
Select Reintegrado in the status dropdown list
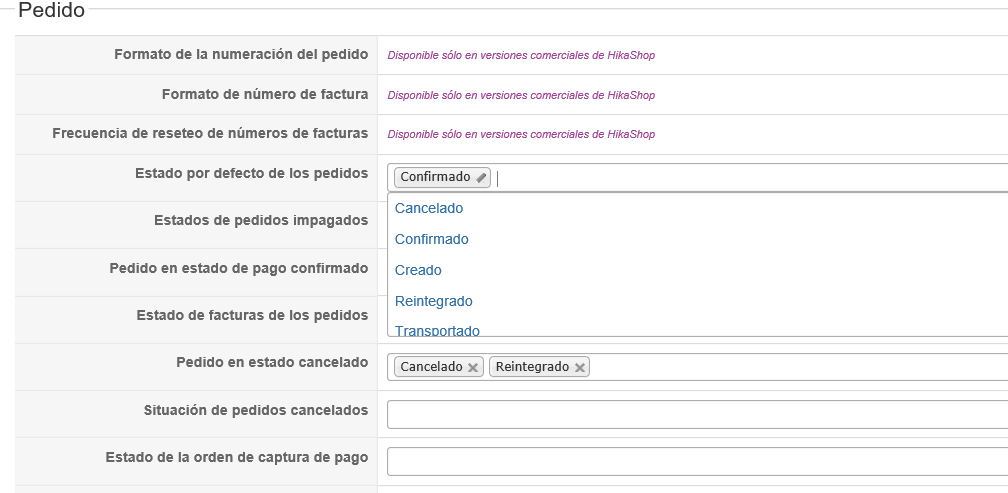point(433,301)
